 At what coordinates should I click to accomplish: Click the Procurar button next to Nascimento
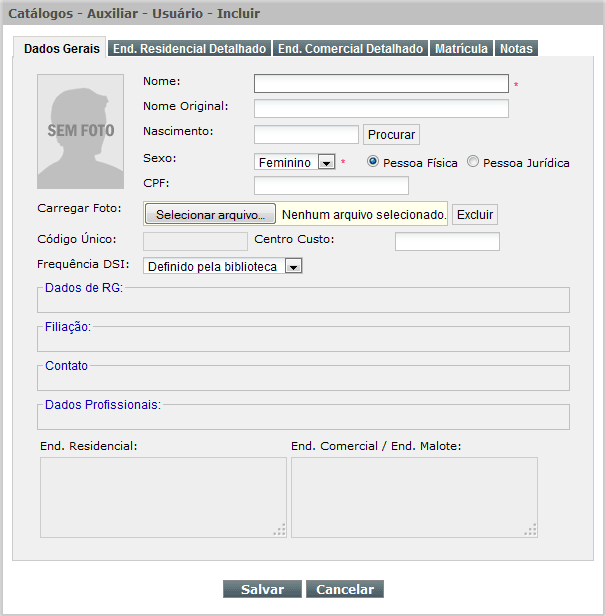pos(391,134)
